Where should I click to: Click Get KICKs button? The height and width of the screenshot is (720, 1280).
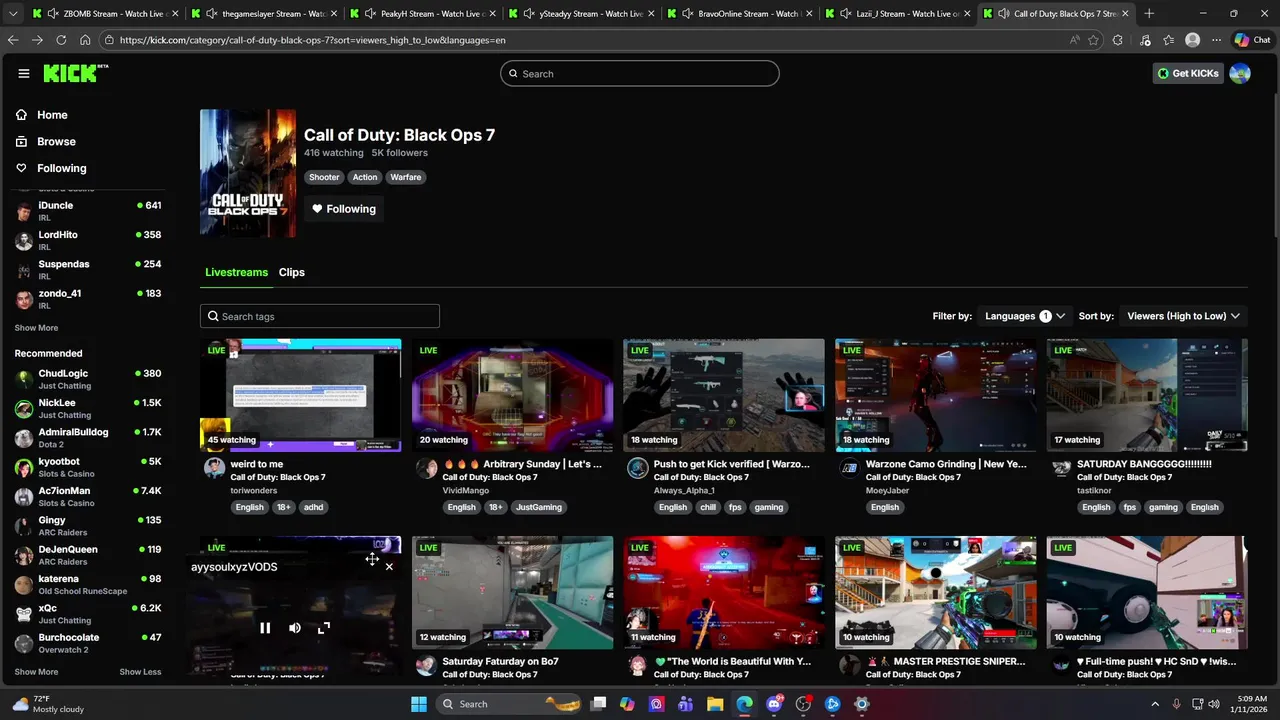tap(1188, 73)
